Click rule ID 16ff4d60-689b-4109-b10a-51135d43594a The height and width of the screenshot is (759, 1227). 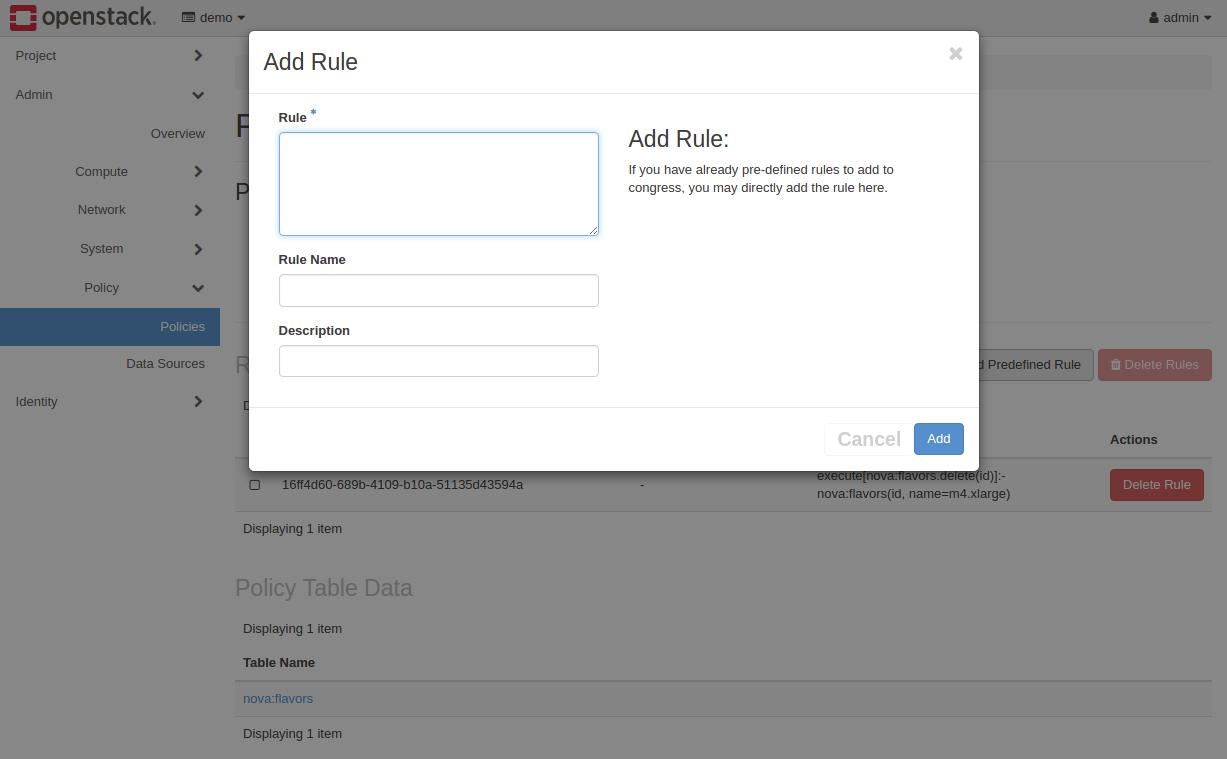pyautogui.click(x=402, y=485)
